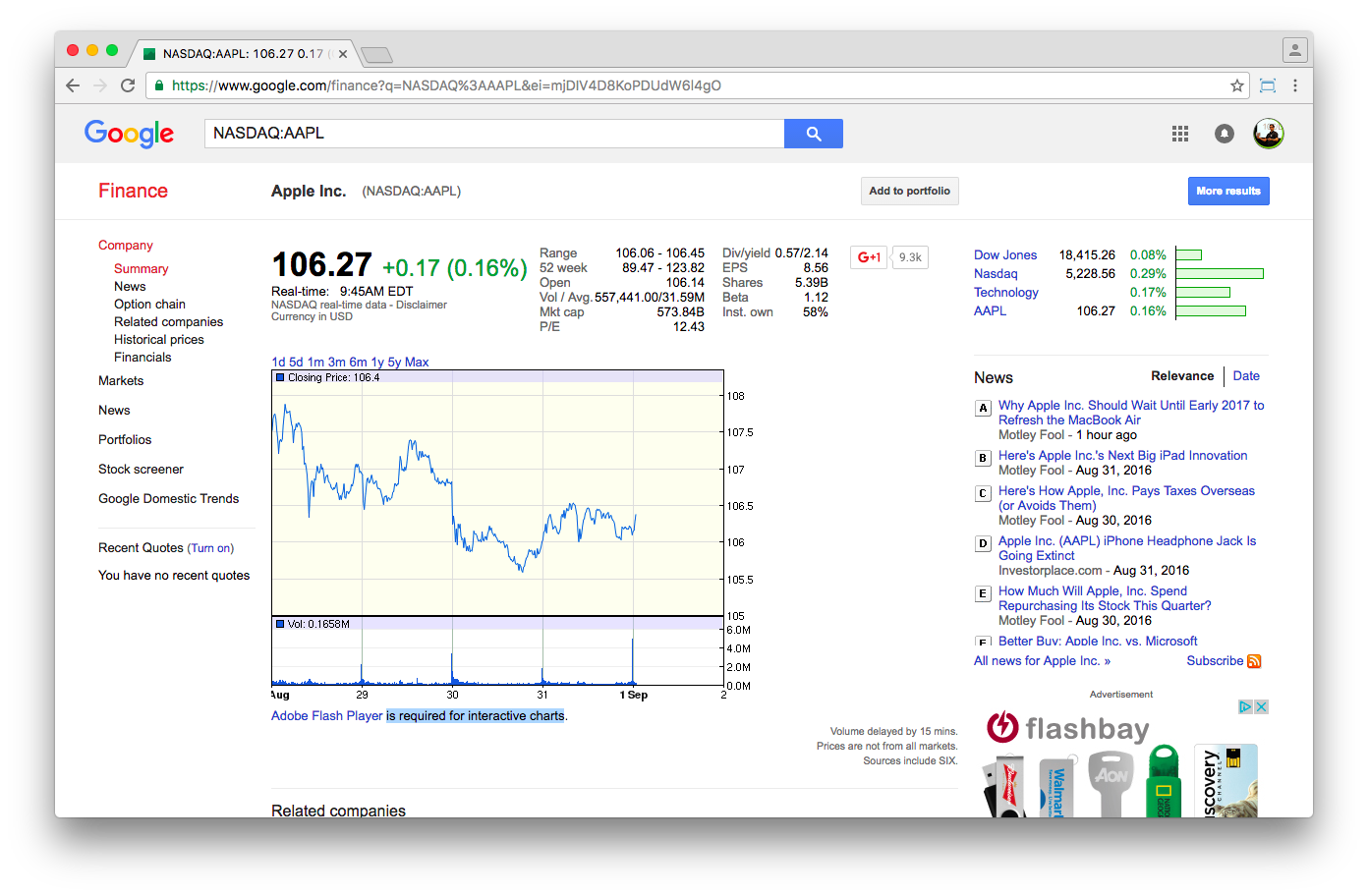The height and width of the screenshot is (896, 1368).
Task: Set chart range to 5d
Action: [296, 363]
